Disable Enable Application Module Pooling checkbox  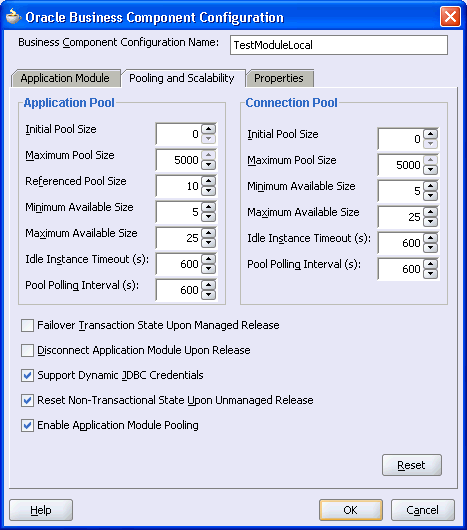tap(27, 426)
